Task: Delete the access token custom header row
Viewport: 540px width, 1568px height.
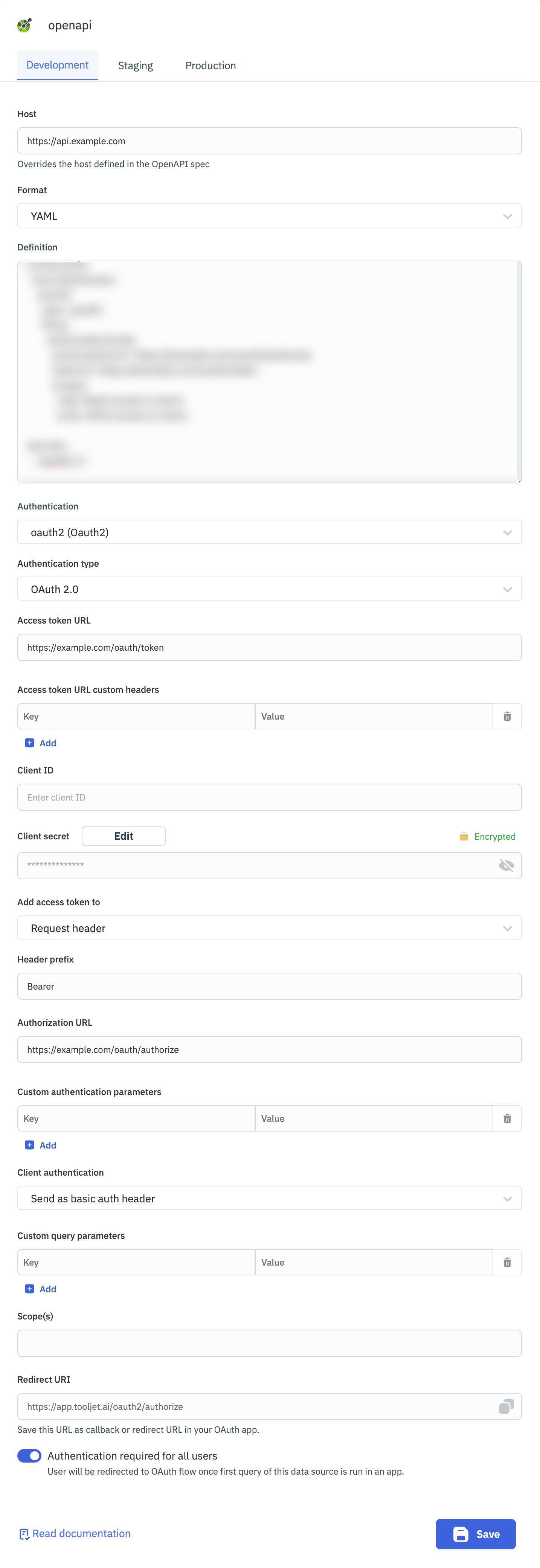Action: pos(506,717)
